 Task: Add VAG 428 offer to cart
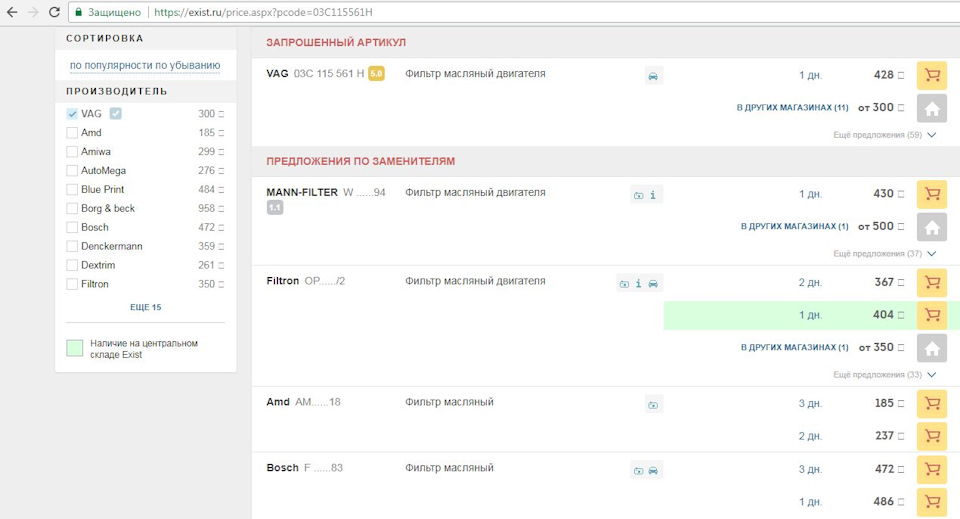[932, 75]
